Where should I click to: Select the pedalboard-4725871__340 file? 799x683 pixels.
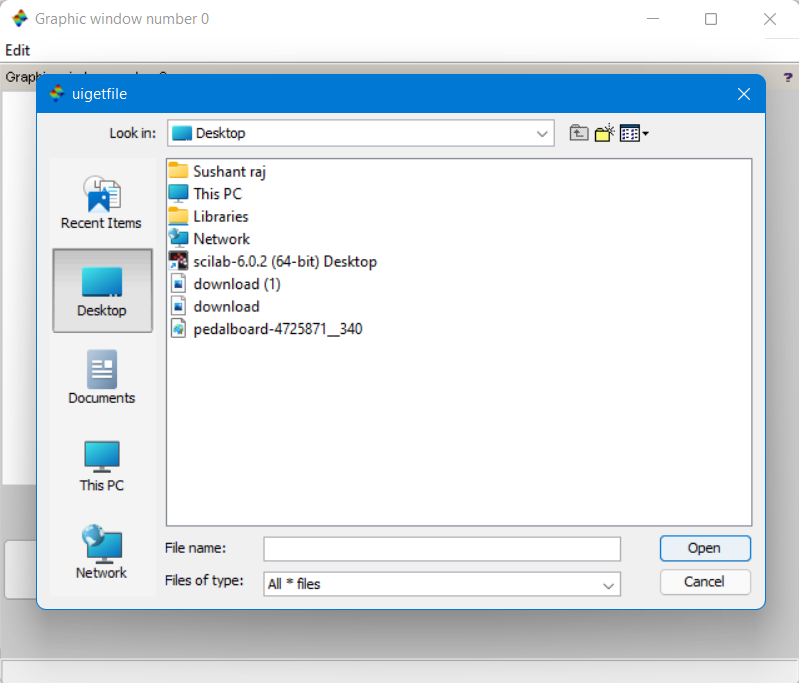[x=266, y=329]
